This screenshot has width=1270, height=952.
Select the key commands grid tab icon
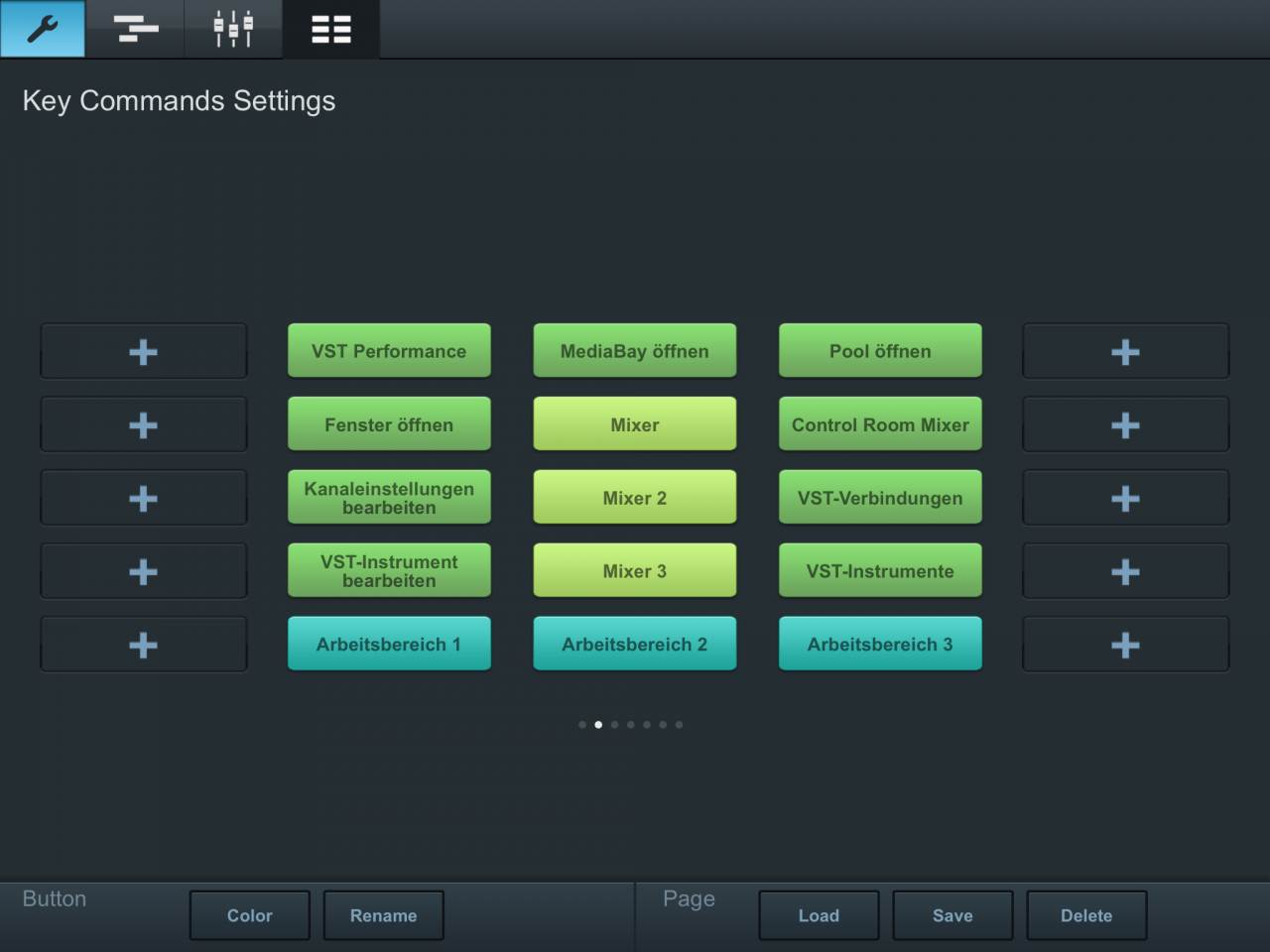330,29
